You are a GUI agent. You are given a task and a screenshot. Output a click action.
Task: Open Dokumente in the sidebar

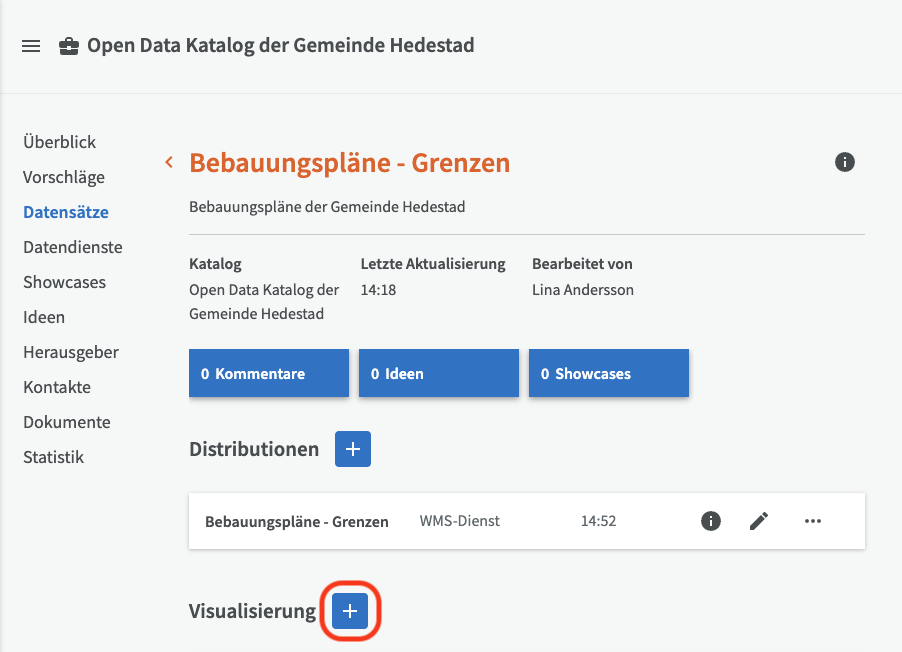pyautogui.click(x=67, y=422)
